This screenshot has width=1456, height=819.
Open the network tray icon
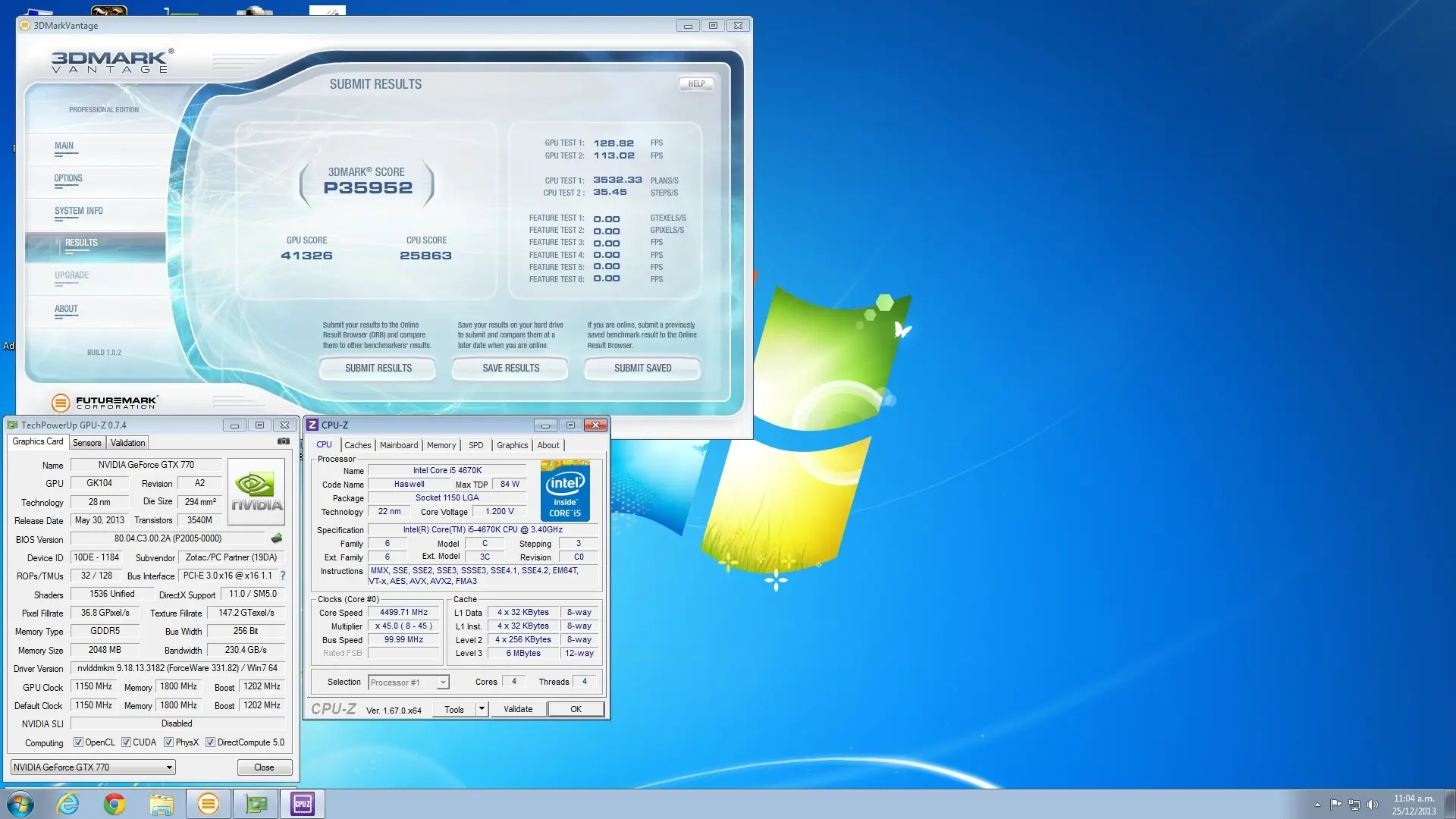(x=1354, y=805)
